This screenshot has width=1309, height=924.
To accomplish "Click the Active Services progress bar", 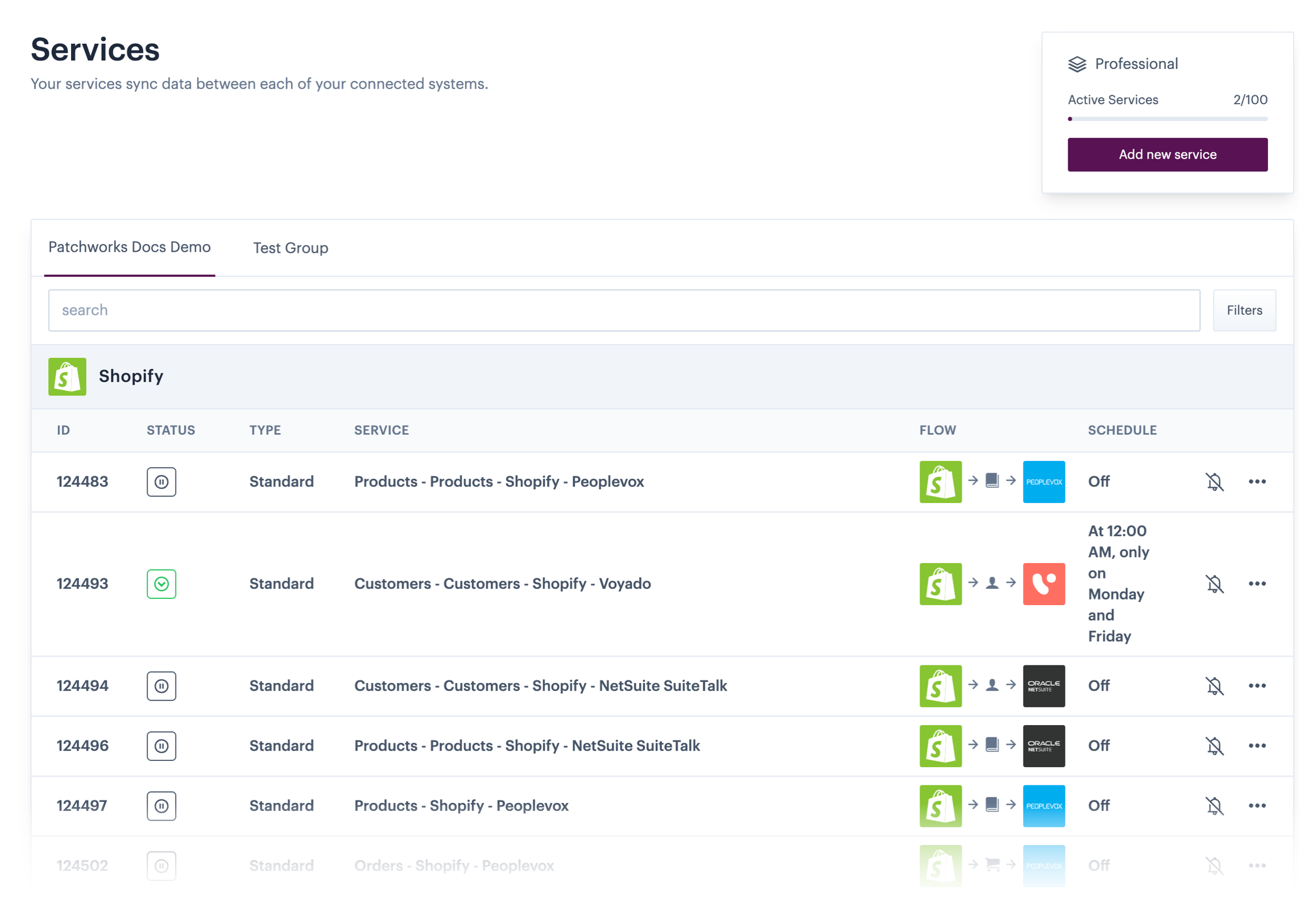I will 1167,119.
